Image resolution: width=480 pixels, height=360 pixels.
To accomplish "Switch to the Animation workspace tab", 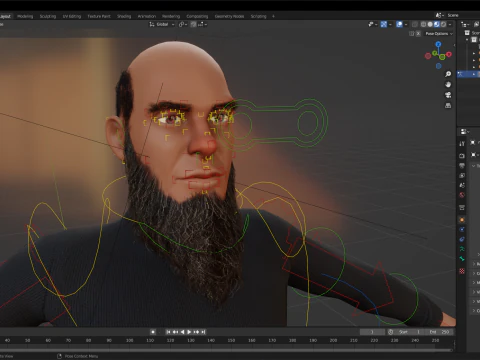I will tap(147, 16).
